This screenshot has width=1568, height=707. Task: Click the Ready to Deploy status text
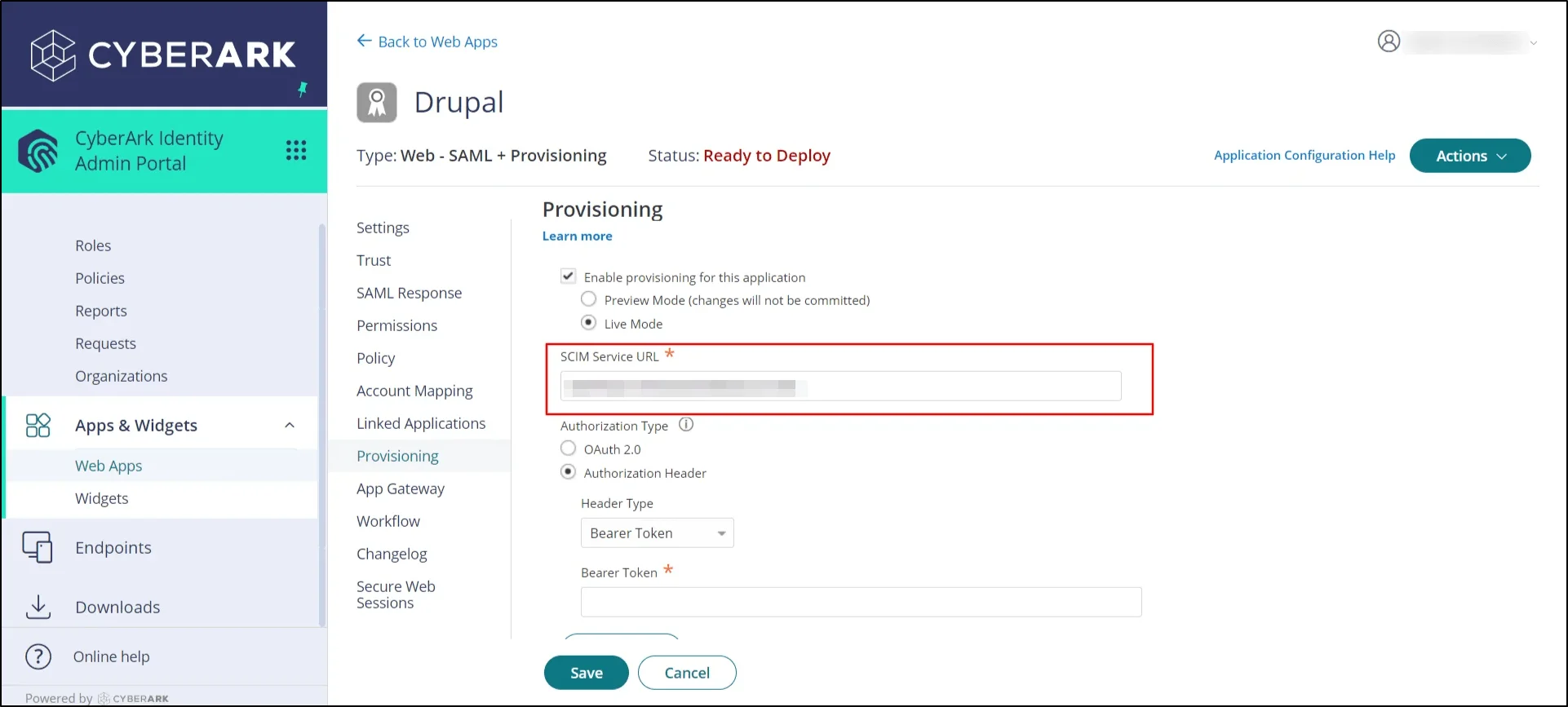point(767,156)
